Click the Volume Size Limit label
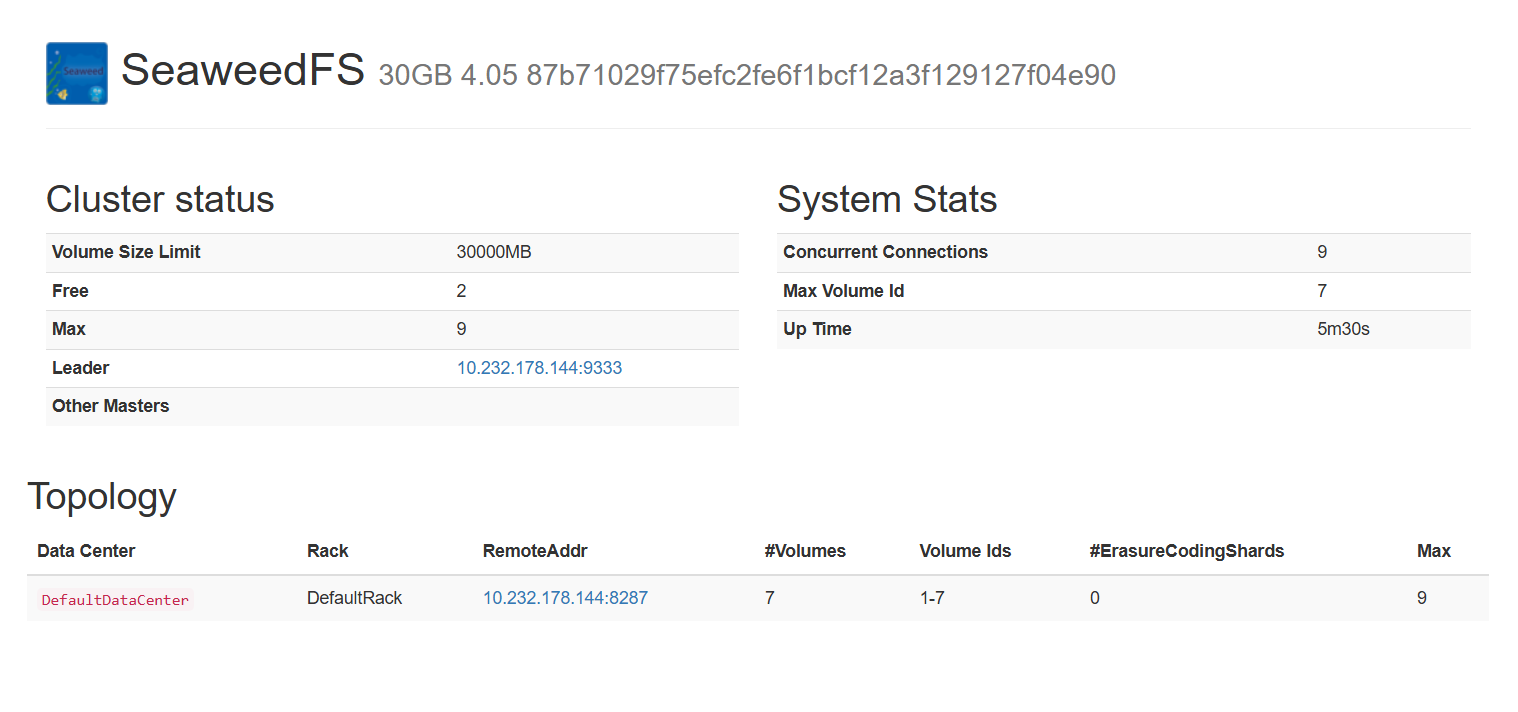 click(x=126, y=252)
